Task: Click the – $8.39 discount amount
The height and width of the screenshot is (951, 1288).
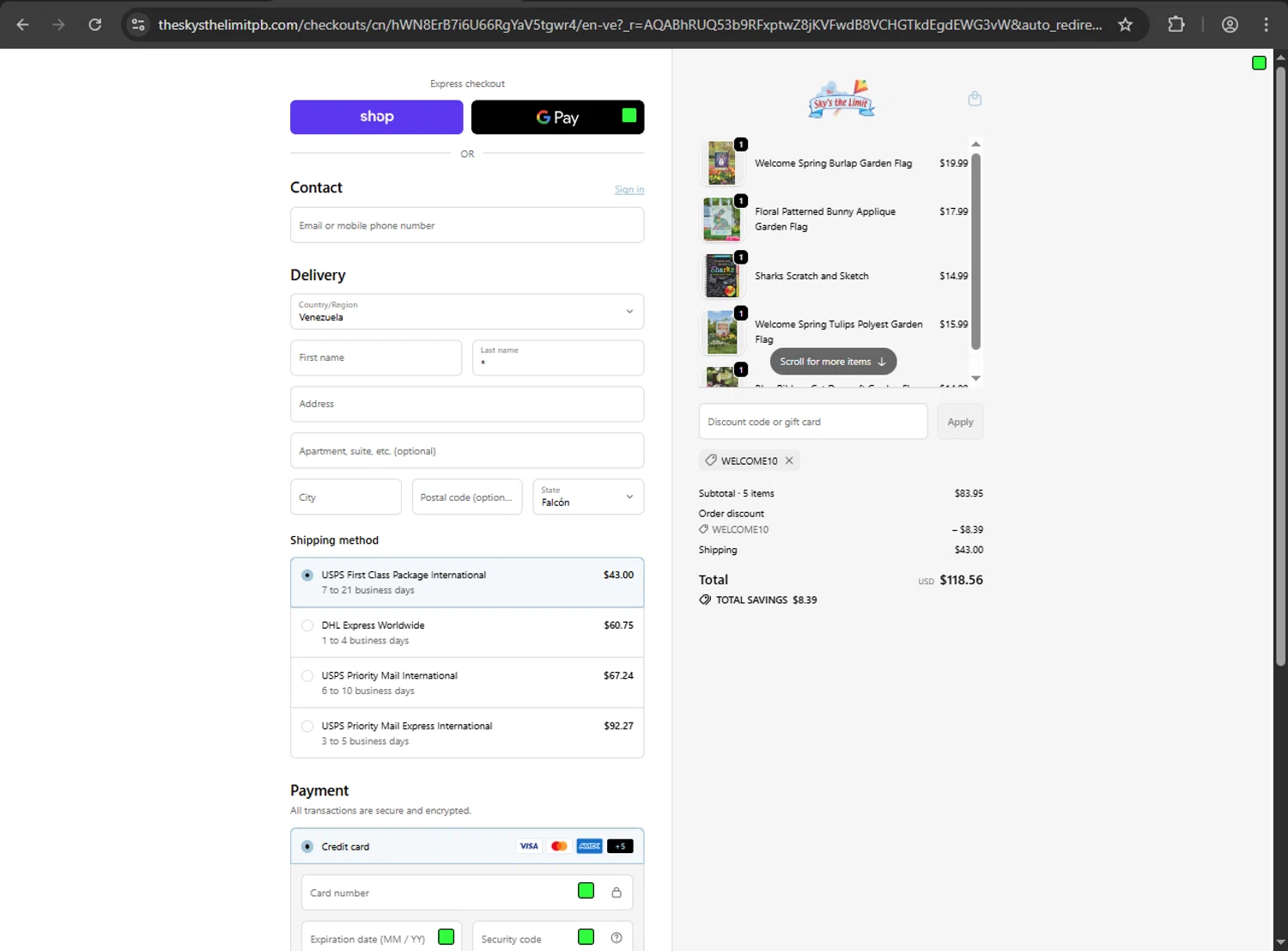Action: coord(967,529)
